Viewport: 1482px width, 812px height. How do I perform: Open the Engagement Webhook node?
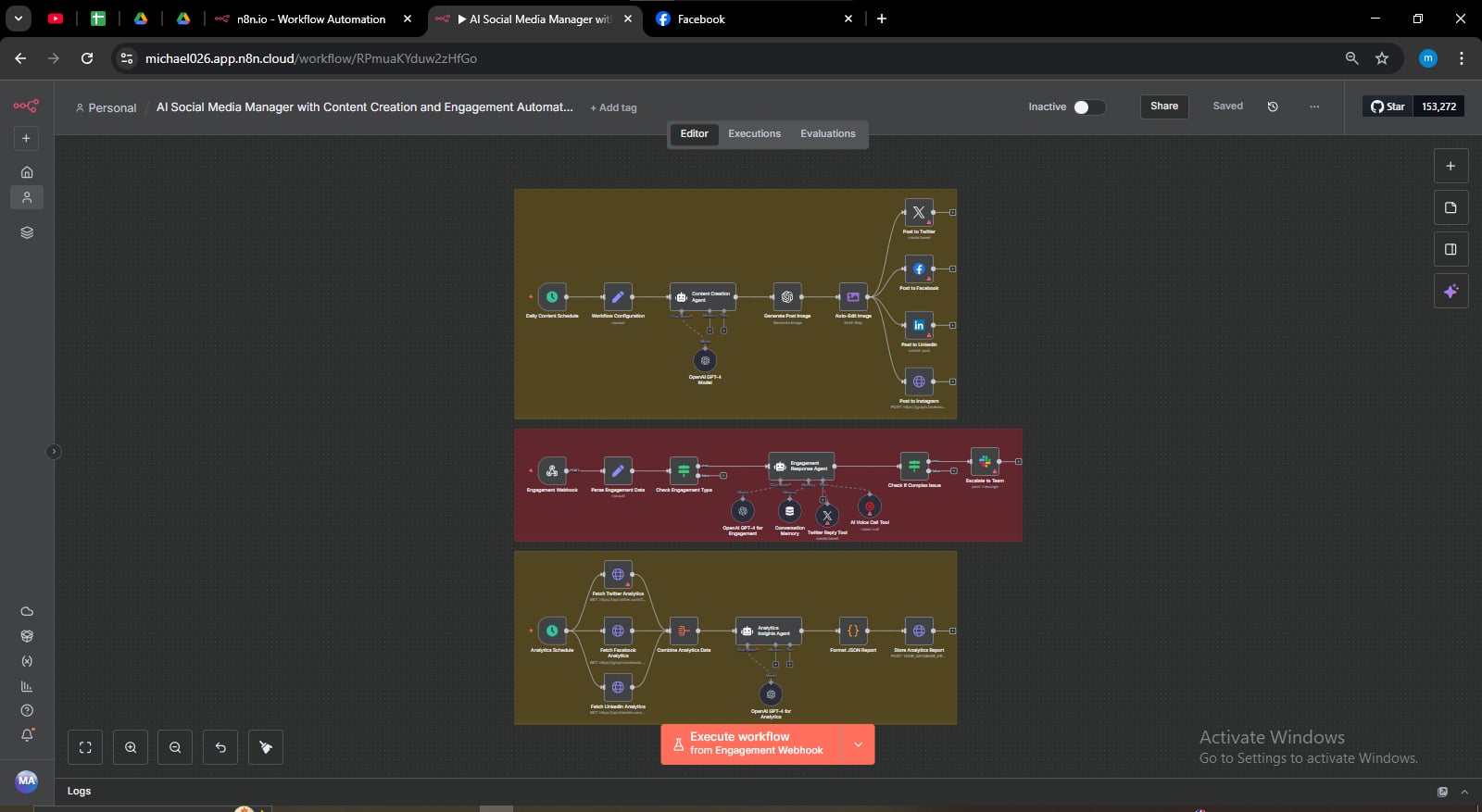552,471
